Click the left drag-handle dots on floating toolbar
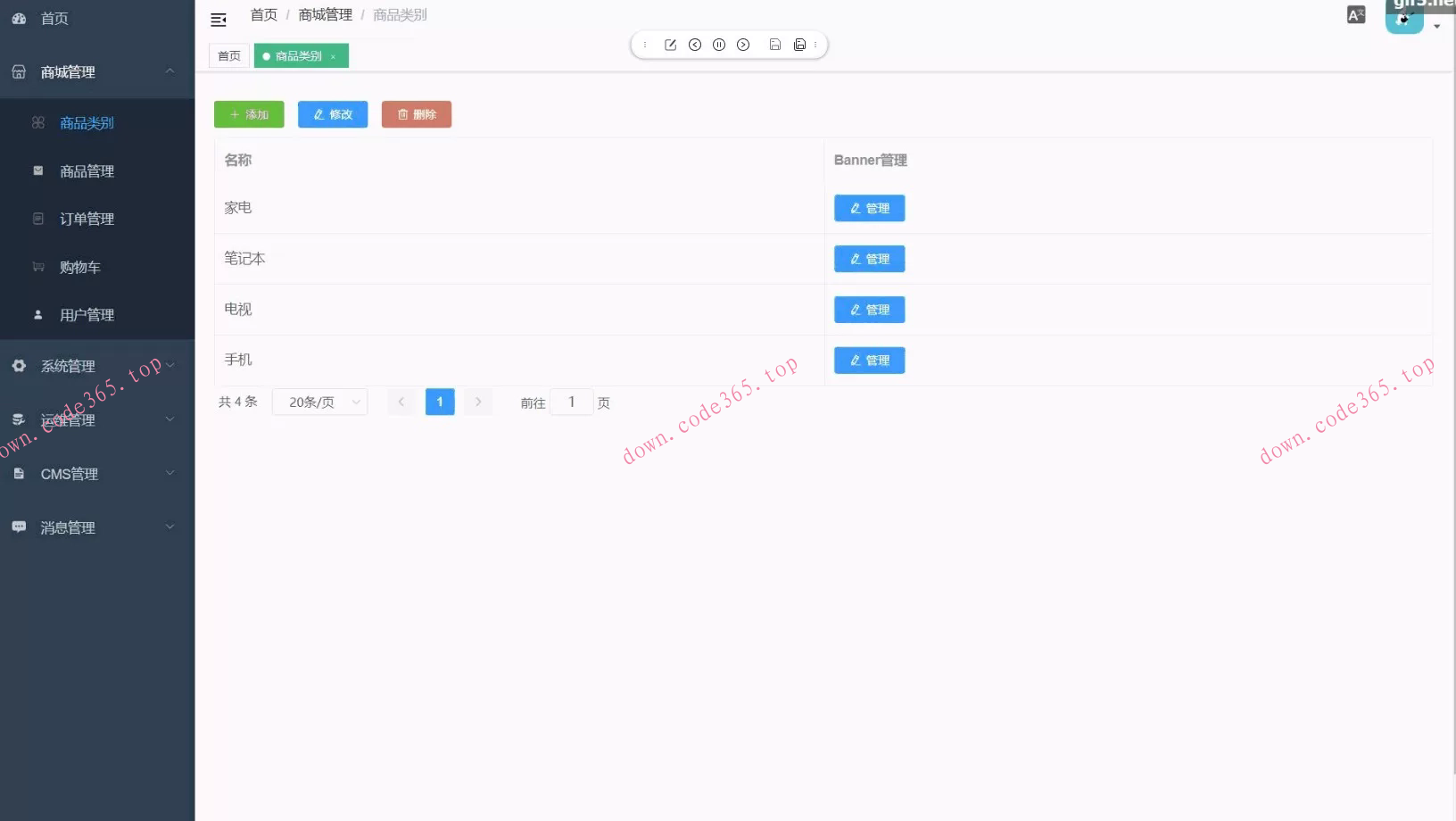The image size is (1456, 821). click(645, 45)
